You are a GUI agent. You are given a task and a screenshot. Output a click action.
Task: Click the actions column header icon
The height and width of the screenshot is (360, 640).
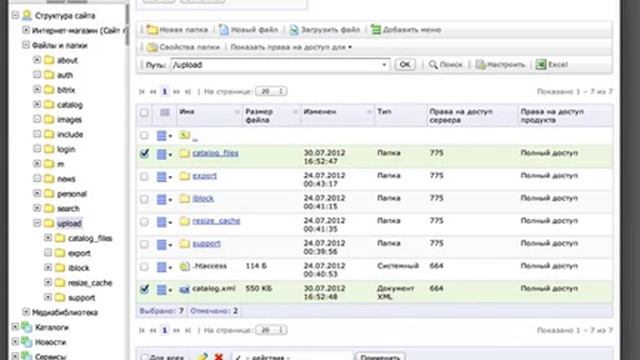coord(164,112)
